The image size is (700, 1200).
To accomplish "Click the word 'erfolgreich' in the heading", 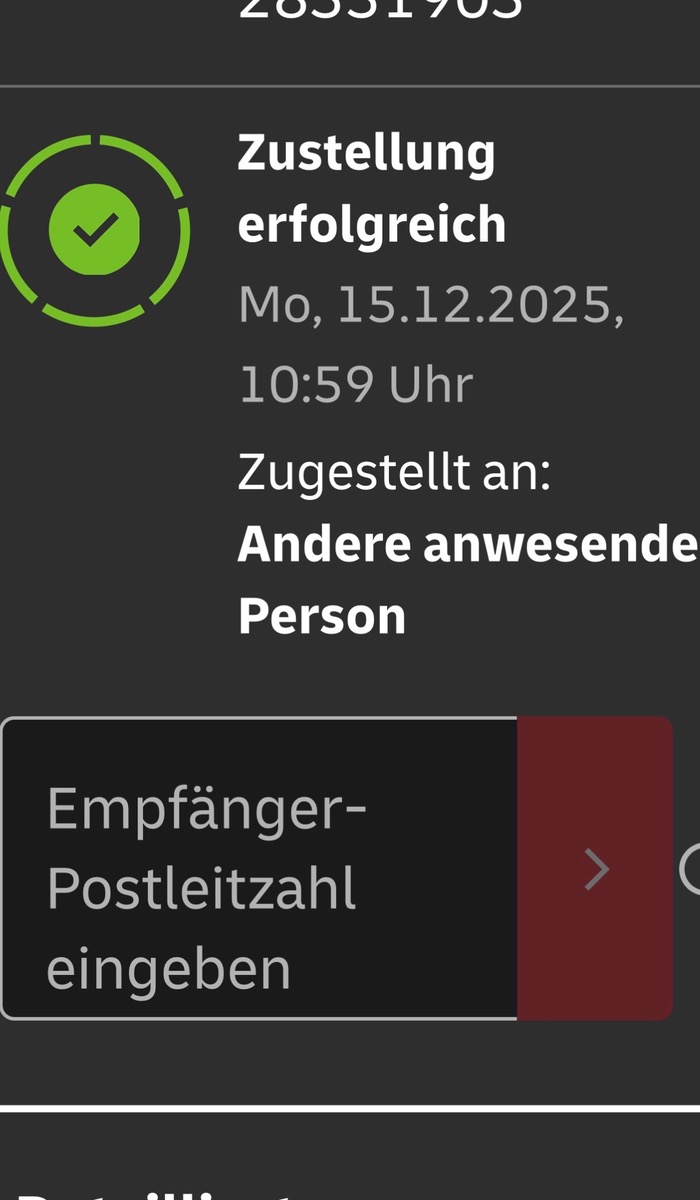I will [372, 224].
